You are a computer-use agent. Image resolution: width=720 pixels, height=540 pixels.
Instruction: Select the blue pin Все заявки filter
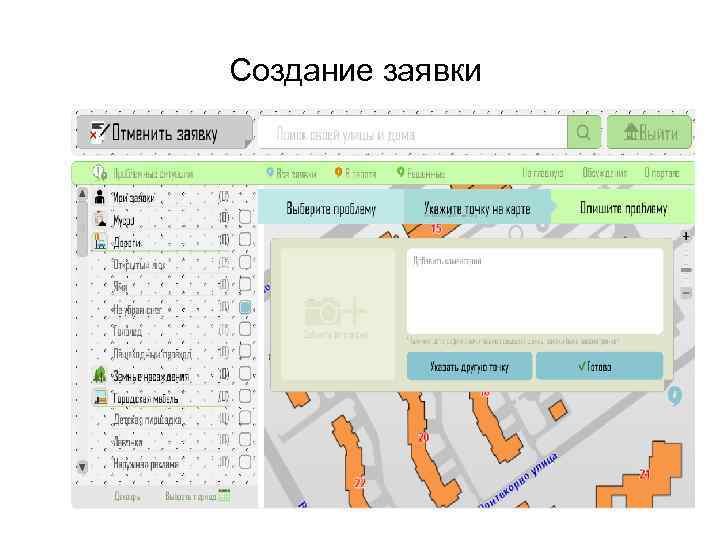(292, 173)
